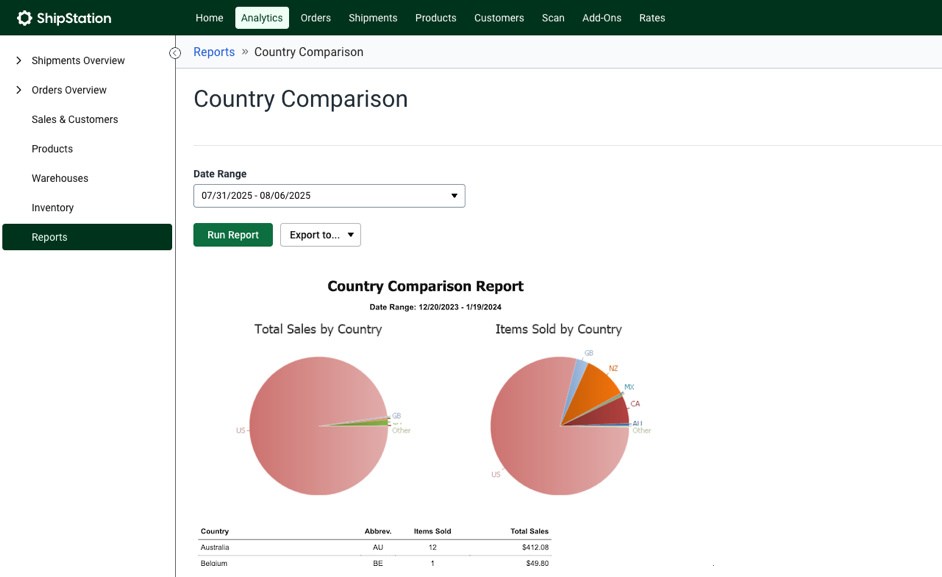Go to the Home tab

[209, 17]
